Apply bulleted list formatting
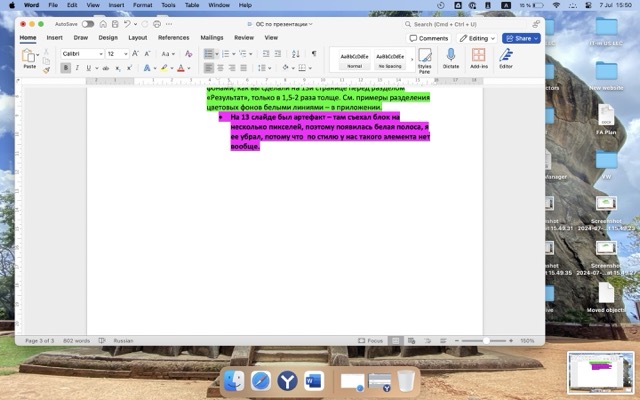 tap(209, 53)
